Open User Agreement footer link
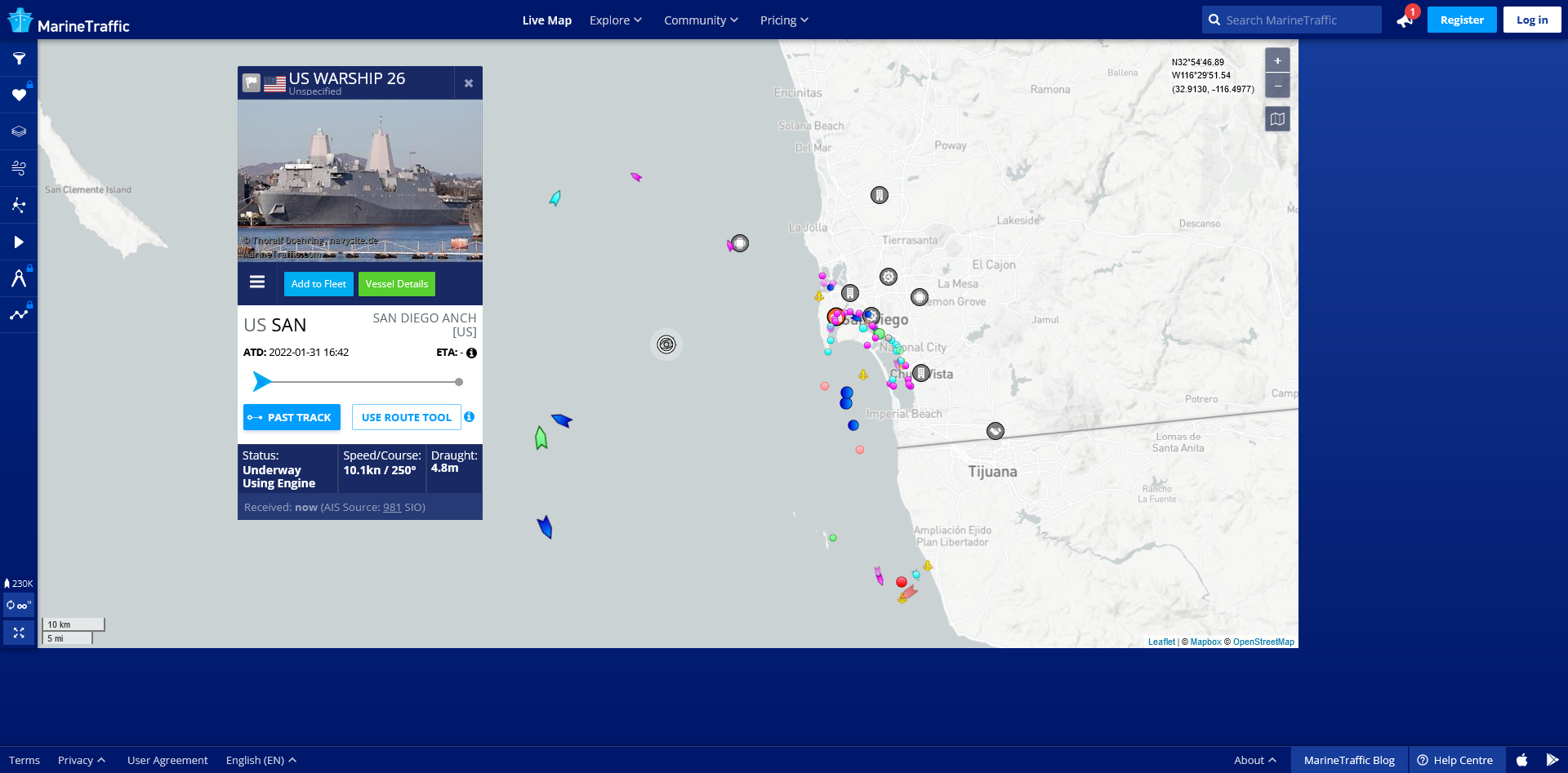Screen dimensions: 1568x773 167,760
